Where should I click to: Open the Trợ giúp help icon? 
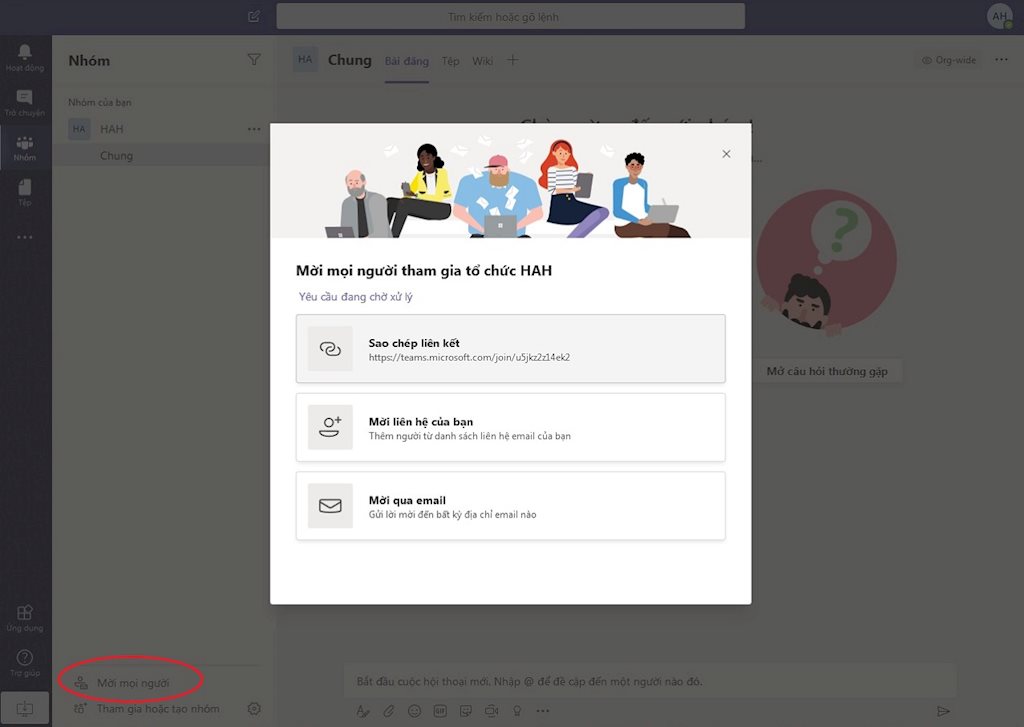click(25, 662)
